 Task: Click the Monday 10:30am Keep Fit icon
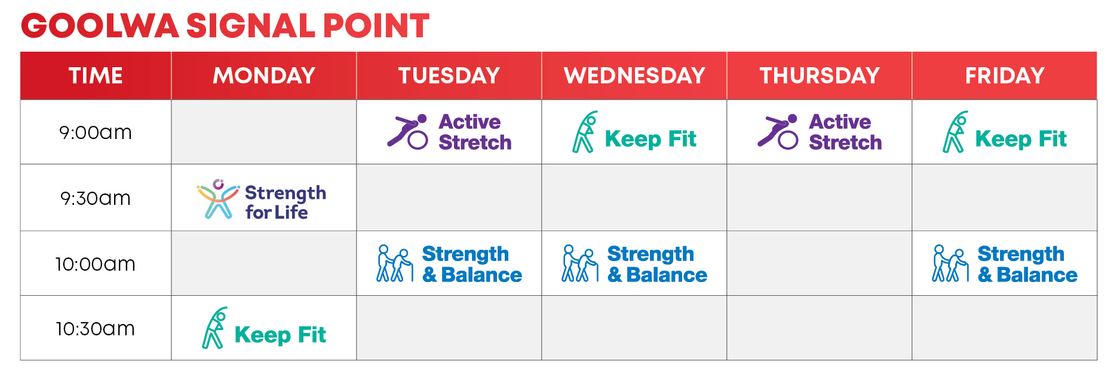click(x=214, y=328)
